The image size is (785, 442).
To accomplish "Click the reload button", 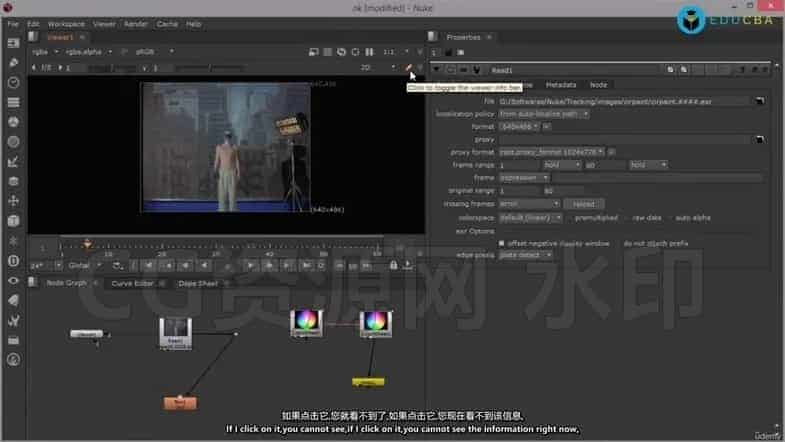I will (584, 204).
